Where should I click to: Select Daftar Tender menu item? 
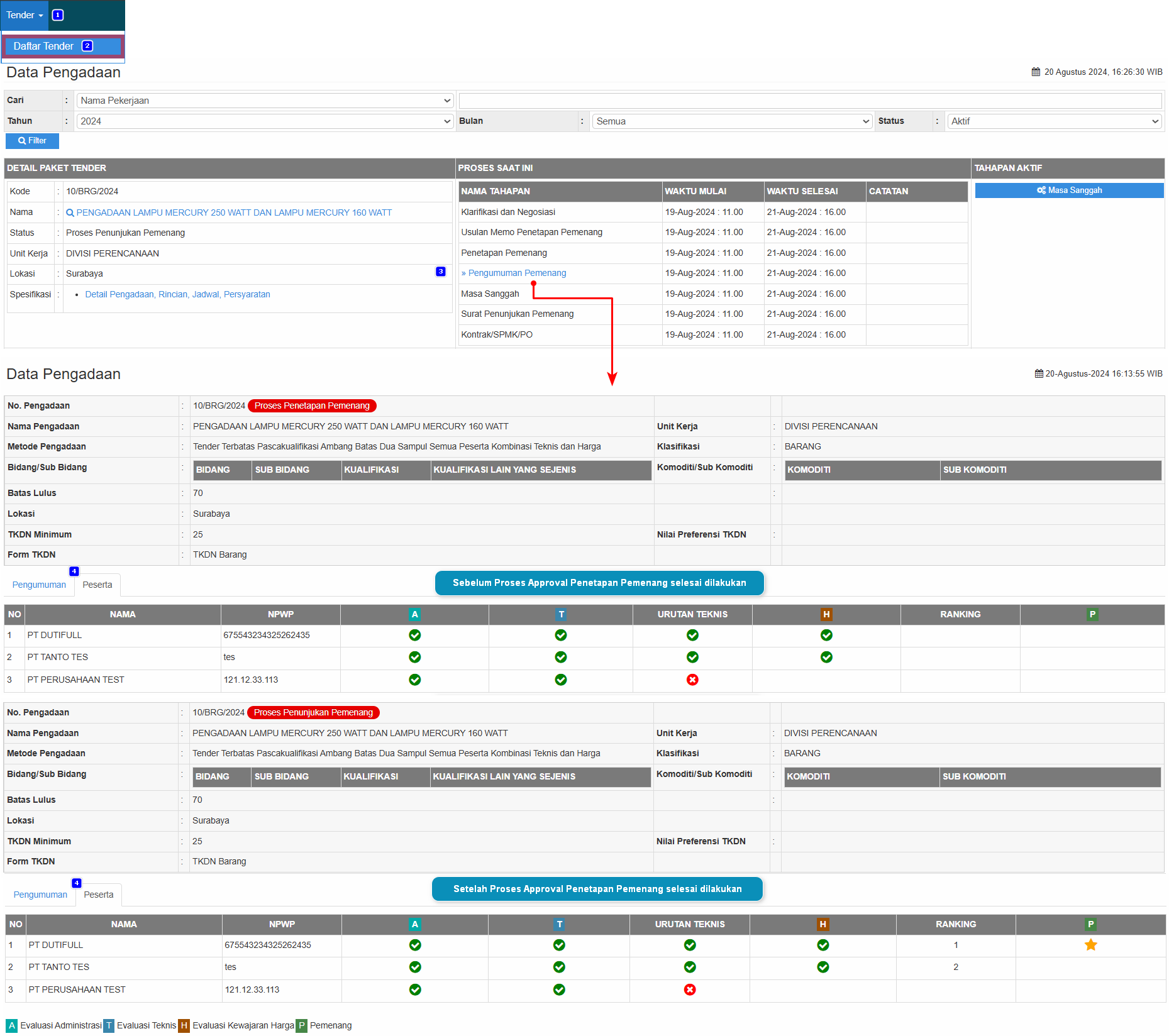pyautogui.click(x=44, y=47)
